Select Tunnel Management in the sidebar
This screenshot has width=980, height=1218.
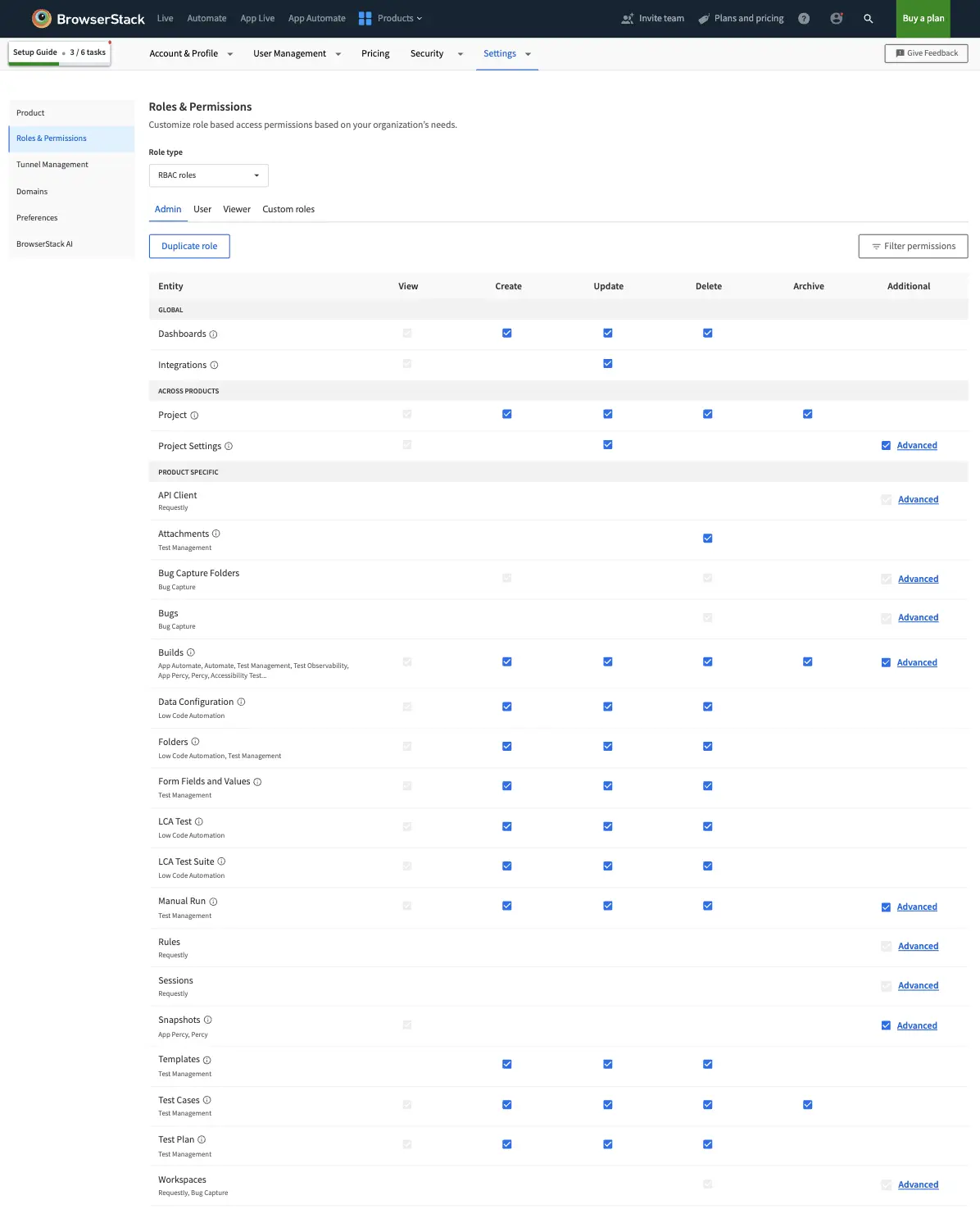point(52,164)
